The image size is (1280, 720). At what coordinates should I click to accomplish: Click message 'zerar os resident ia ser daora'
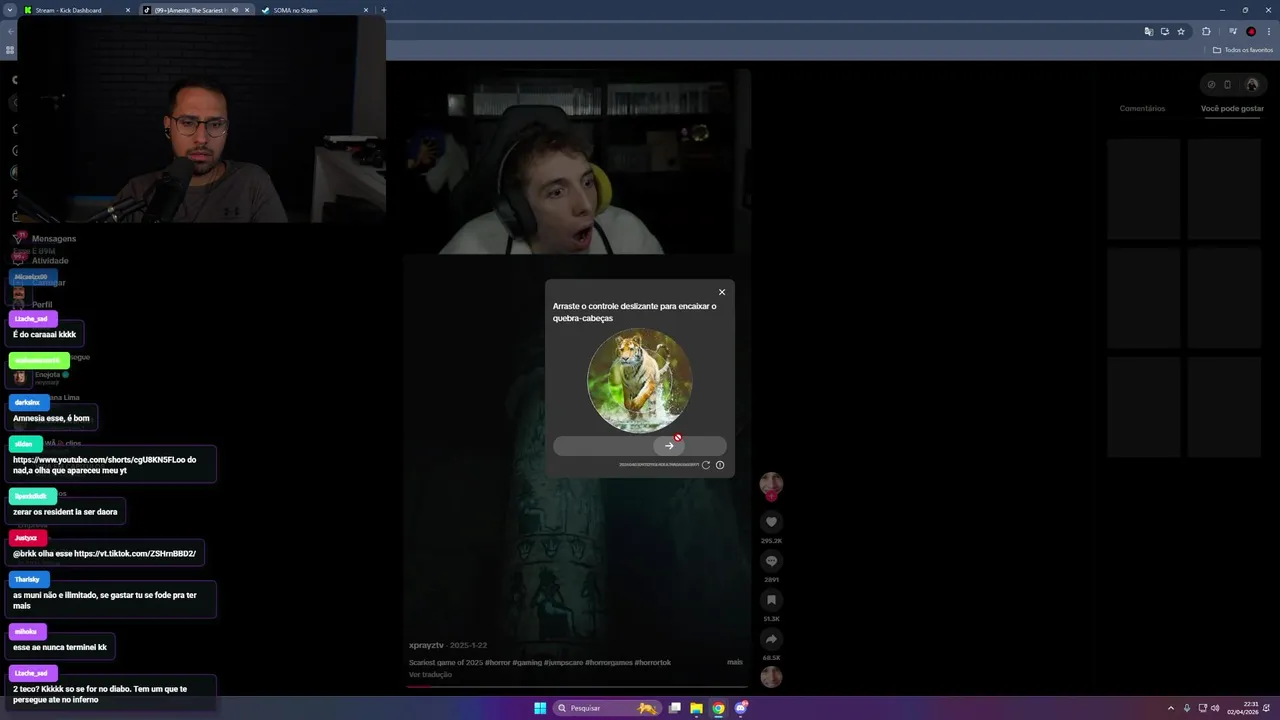65,512
